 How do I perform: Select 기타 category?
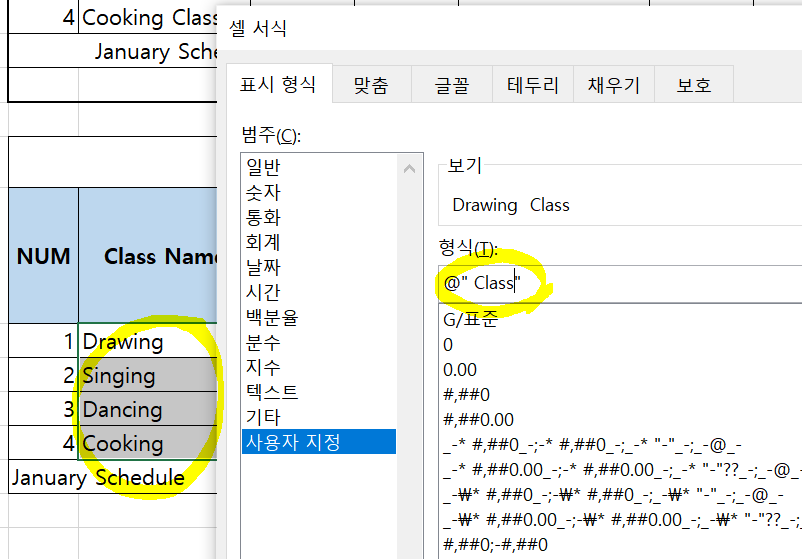click(319, 417)
